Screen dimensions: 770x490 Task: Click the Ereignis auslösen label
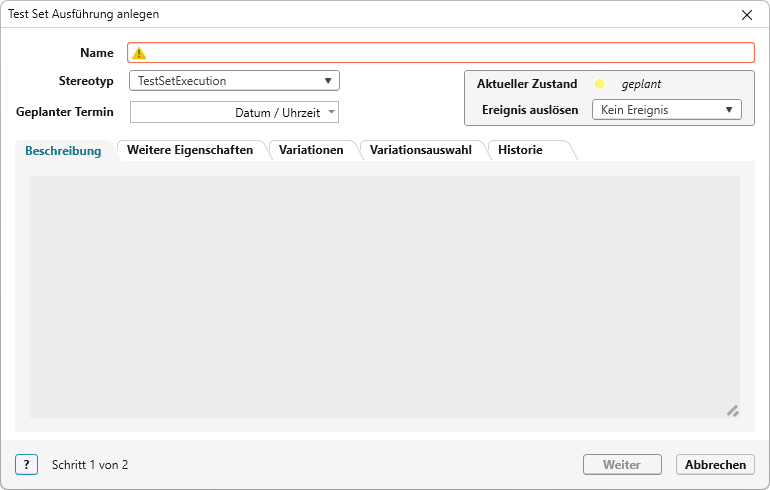pos(530,110)
